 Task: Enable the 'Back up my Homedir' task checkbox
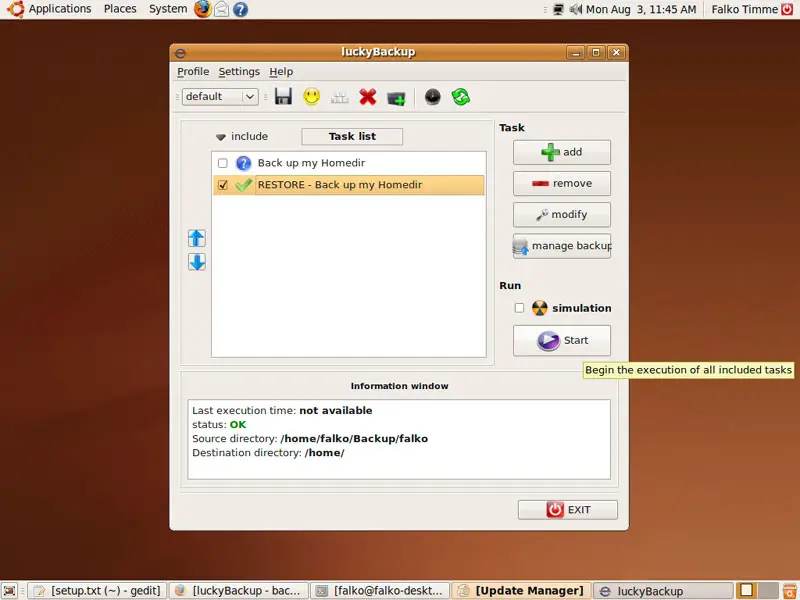222,163
